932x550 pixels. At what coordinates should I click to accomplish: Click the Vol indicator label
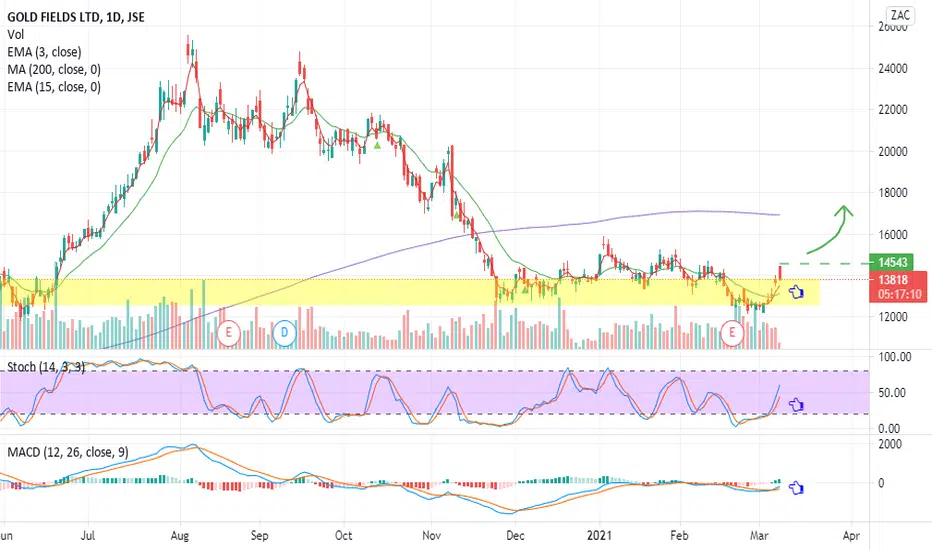click(x=15, y=34)
